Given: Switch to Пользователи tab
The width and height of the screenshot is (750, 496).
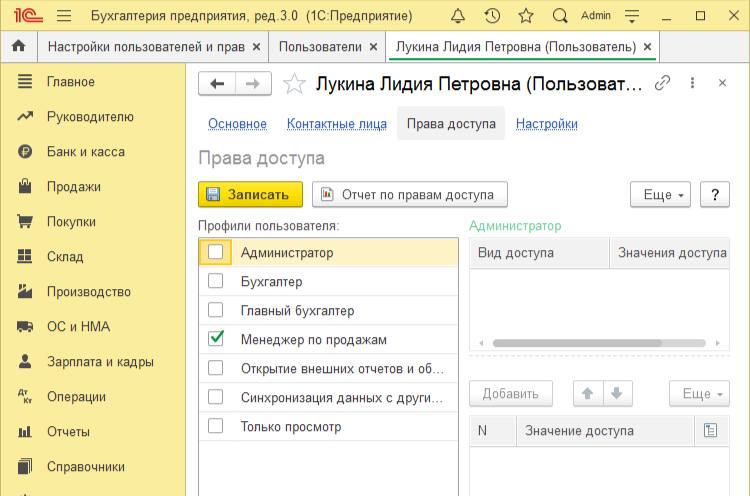Looking at the screenshot, I should point(320,47).
